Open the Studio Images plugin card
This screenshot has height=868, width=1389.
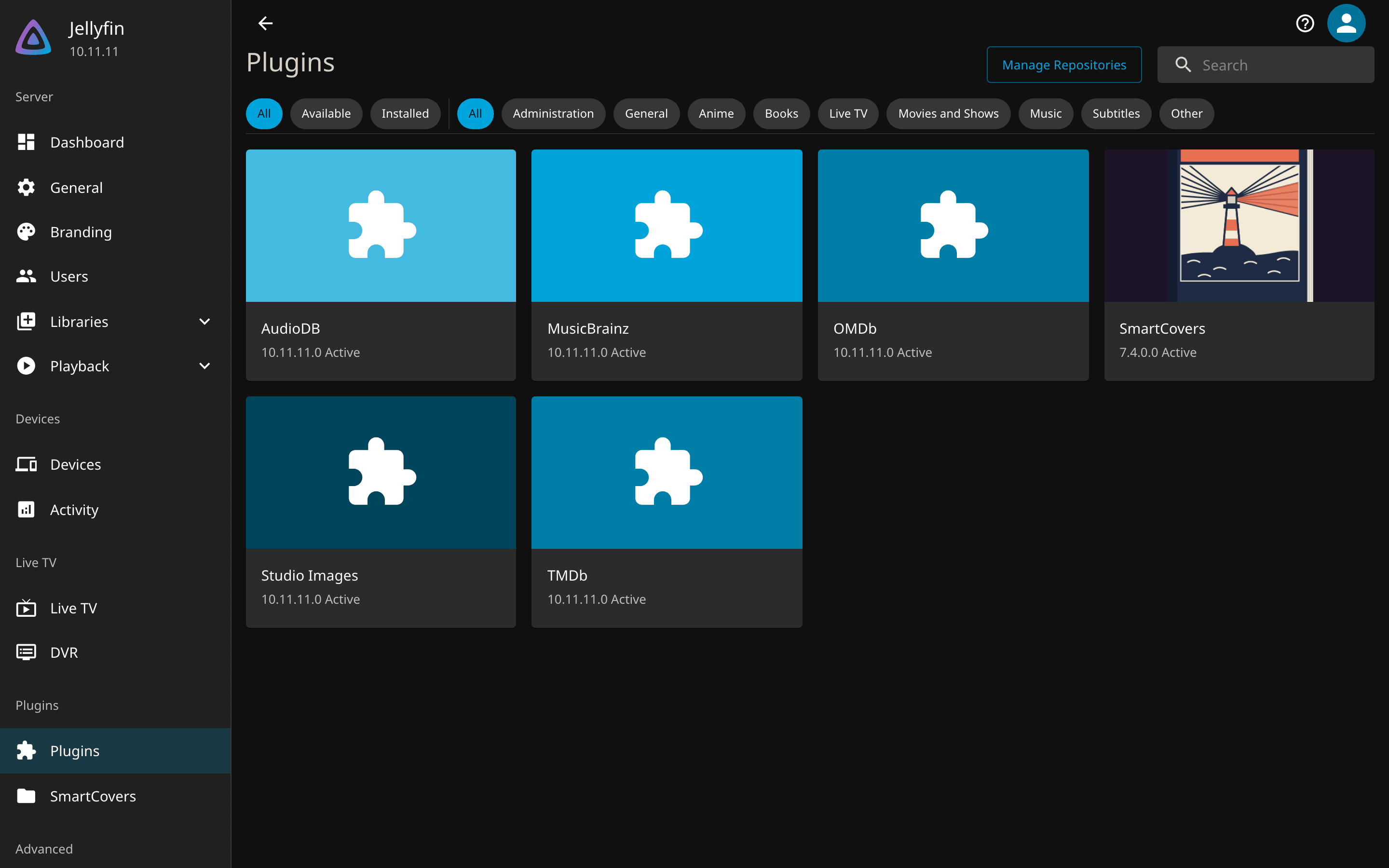tap(381, 512)
